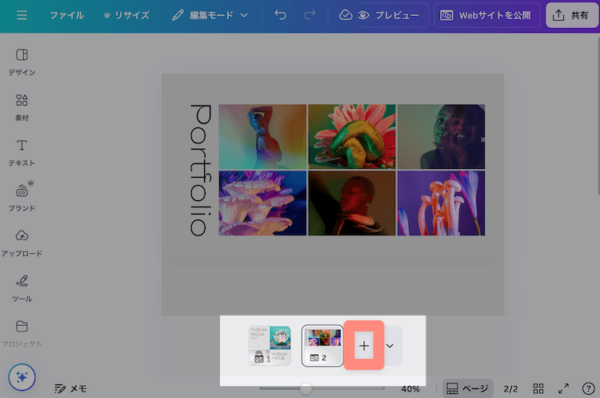Click the 共有 share button

click(x=572, y=15)
